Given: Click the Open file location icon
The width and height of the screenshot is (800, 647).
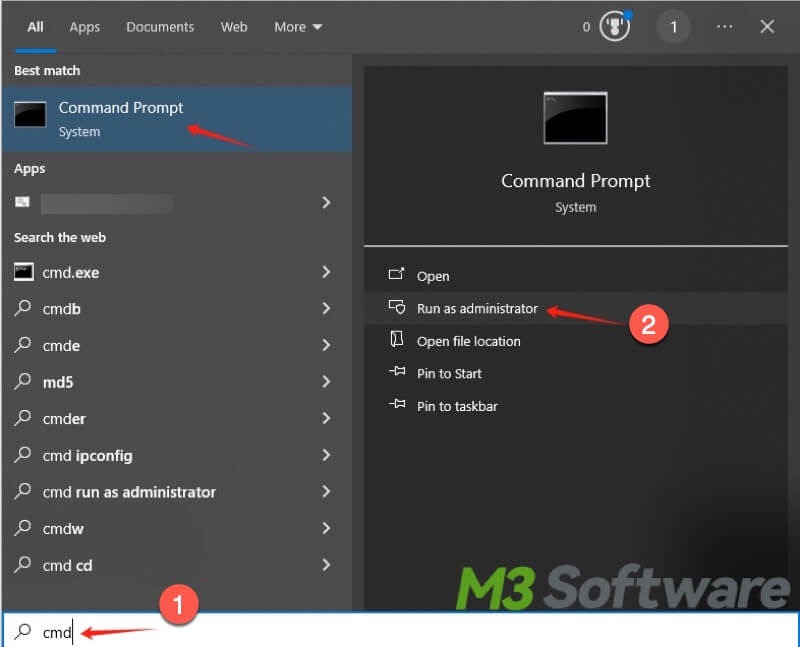Looking at the screenshot, I should click(396, 341).
